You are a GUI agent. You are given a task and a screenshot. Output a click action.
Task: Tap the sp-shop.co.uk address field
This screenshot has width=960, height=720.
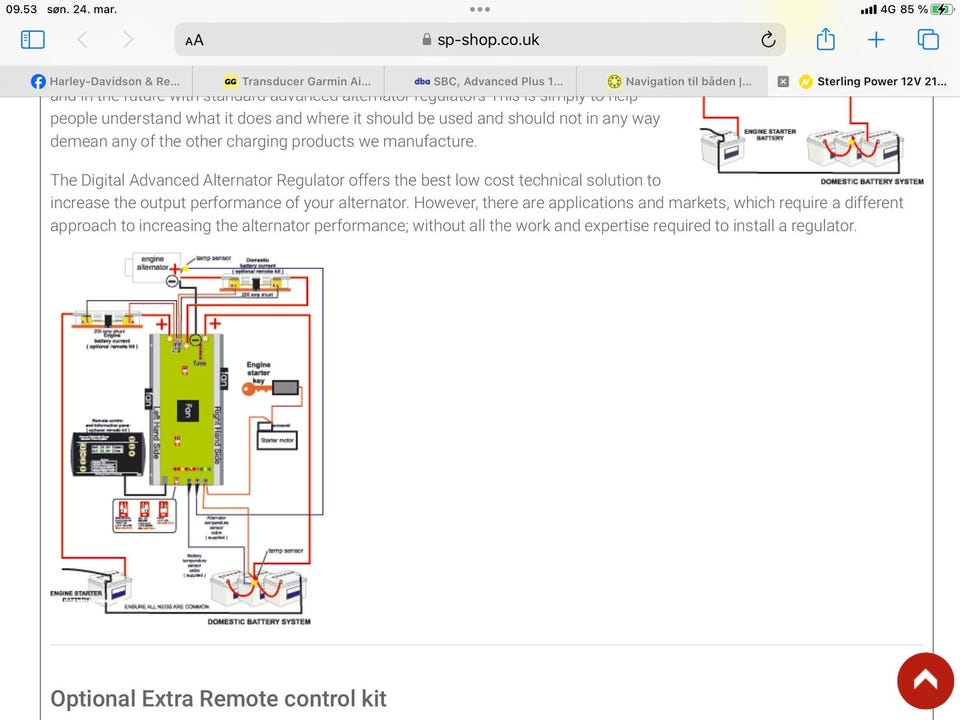480,40
